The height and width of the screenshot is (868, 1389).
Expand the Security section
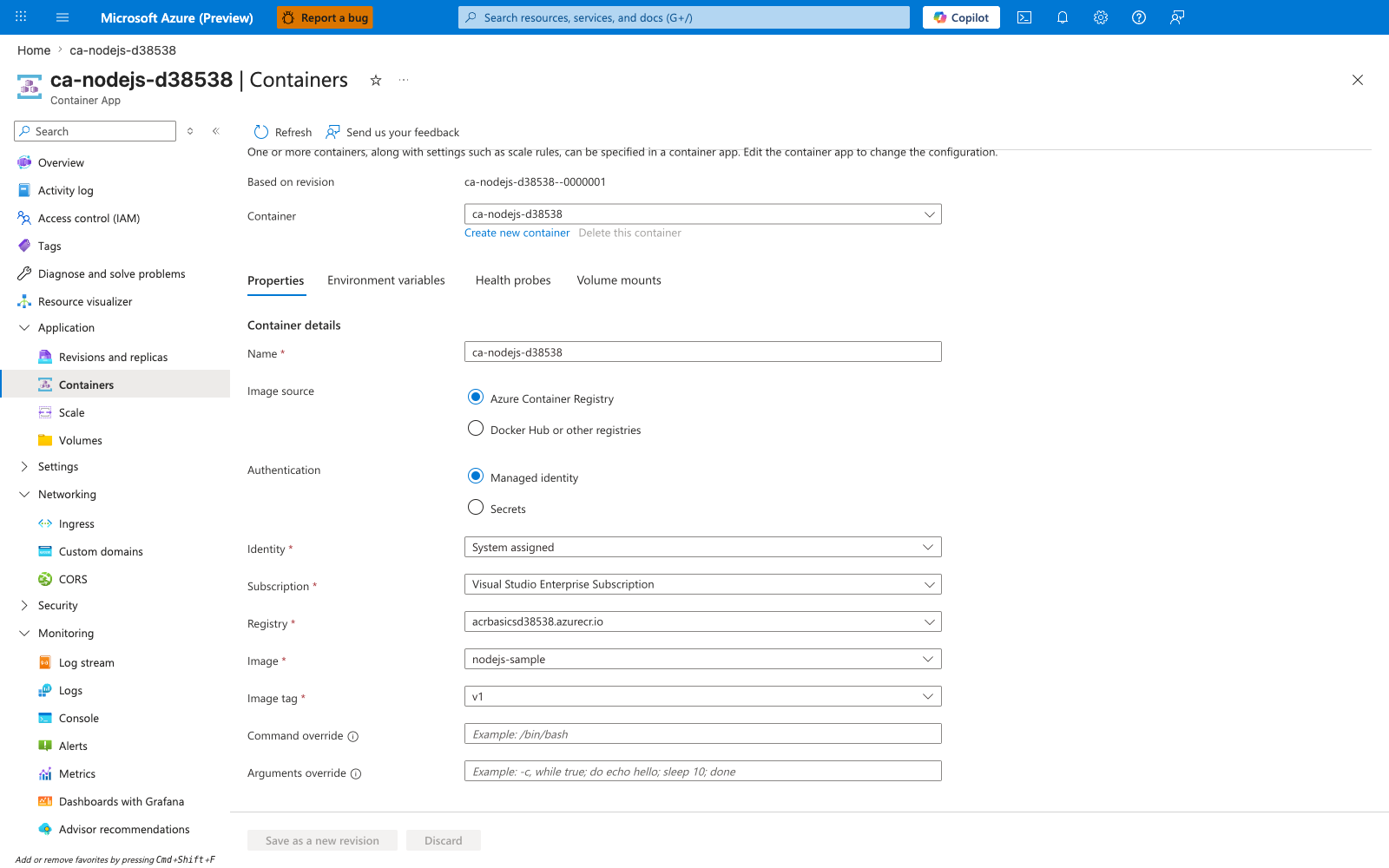(24, 605)
